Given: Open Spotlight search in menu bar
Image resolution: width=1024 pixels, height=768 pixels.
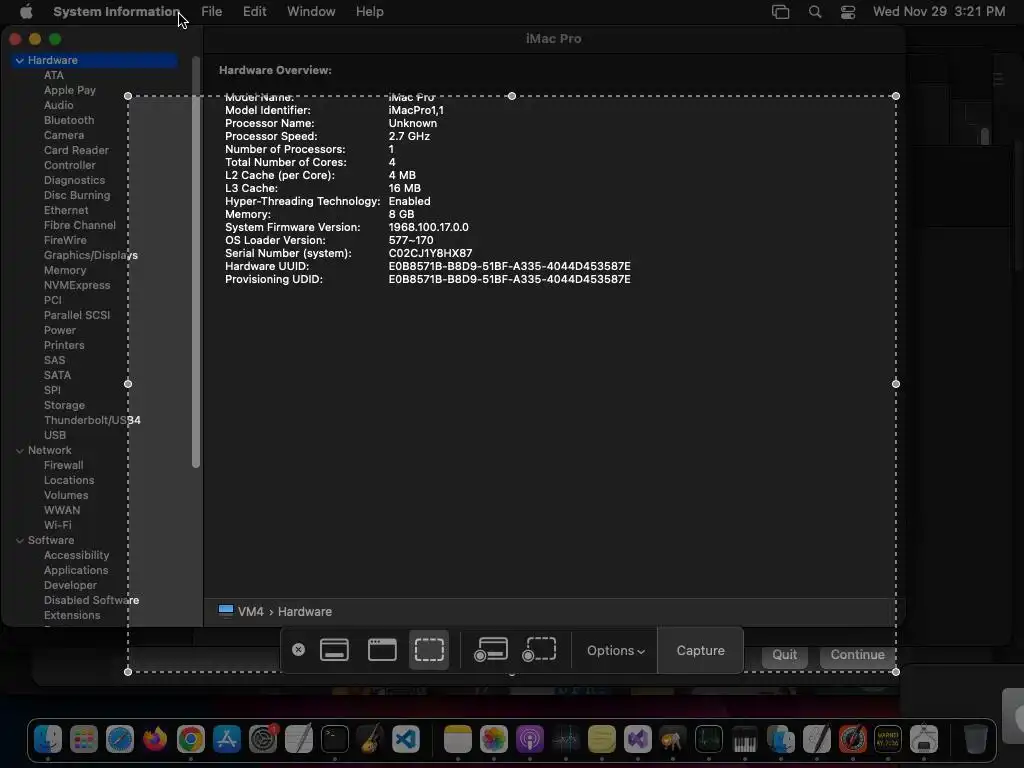Looking at the screenshot, I should click(x=815, y=12).
